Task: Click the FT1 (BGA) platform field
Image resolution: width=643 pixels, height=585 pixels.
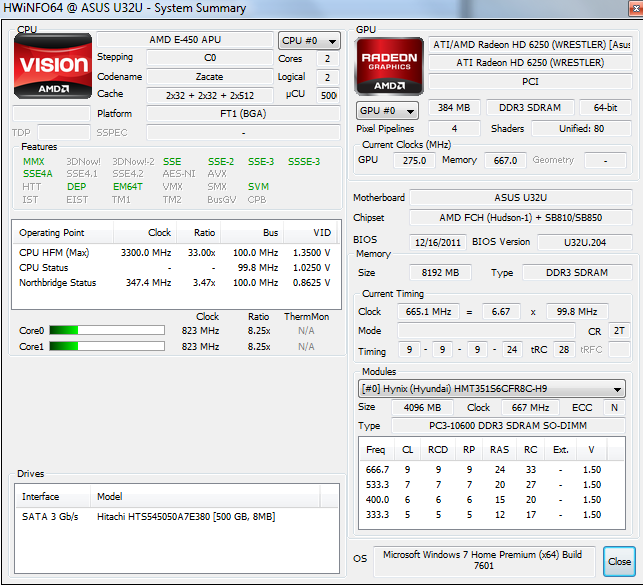Action: pos(243,114)
